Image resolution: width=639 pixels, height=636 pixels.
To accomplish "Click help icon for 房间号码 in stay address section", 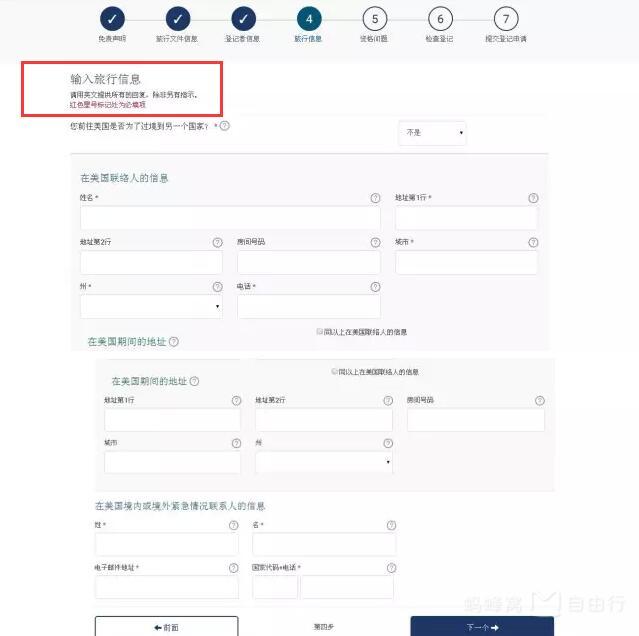I will 539,400.
